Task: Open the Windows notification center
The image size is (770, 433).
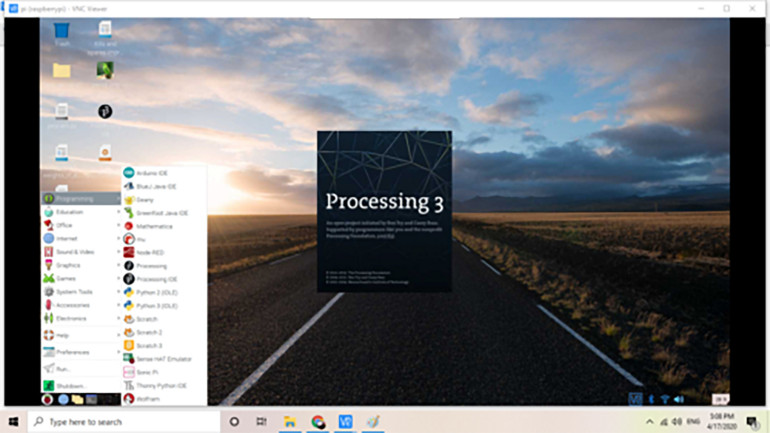Action: (752, 421)
